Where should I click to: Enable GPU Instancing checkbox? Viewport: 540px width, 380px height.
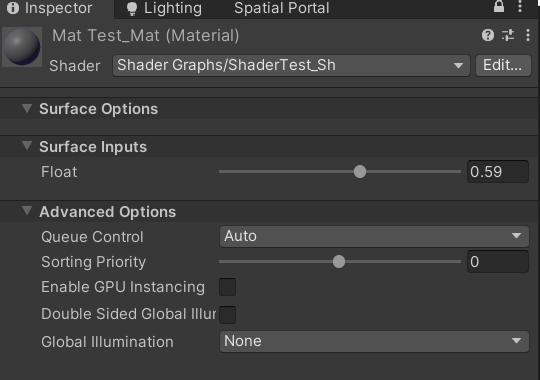coord(228,287)
